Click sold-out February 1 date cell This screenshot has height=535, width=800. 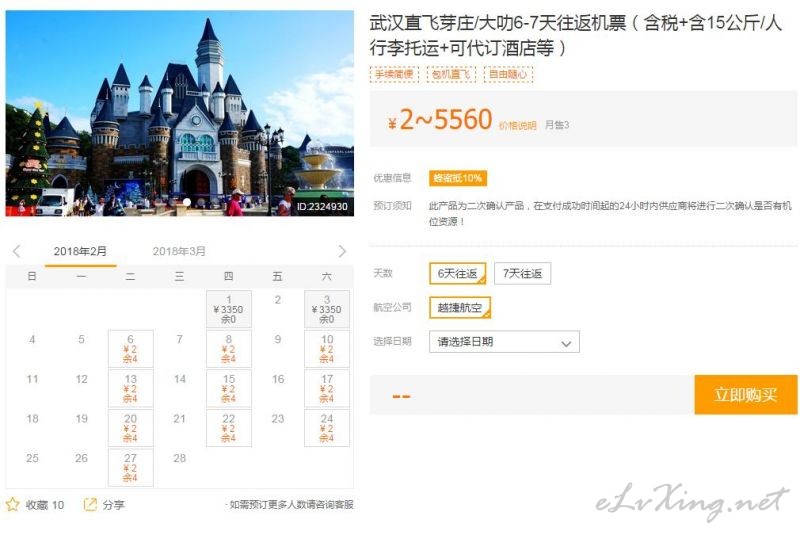point(229,309)
